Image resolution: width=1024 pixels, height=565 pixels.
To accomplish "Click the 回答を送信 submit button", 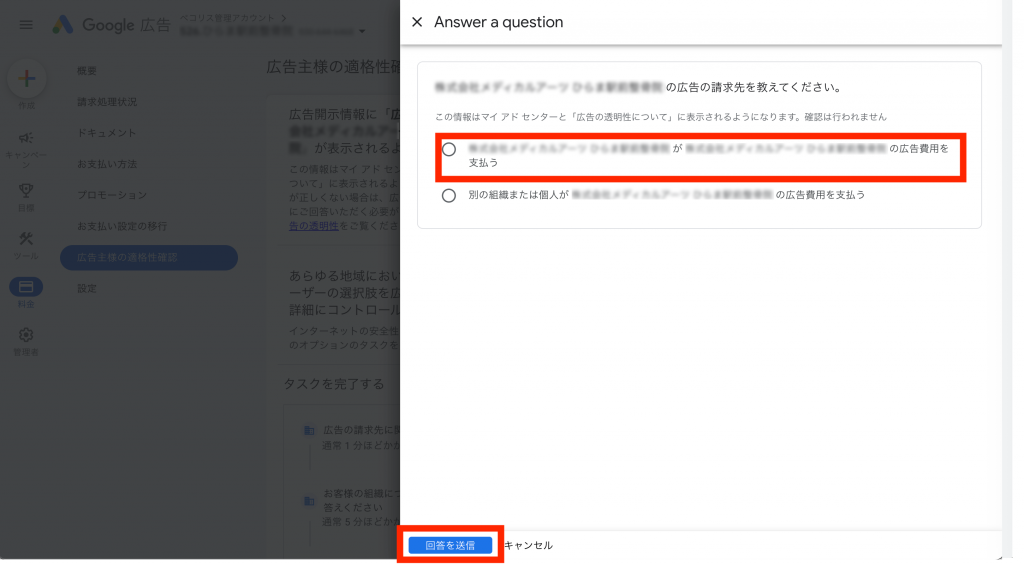I will coord(450,545).
